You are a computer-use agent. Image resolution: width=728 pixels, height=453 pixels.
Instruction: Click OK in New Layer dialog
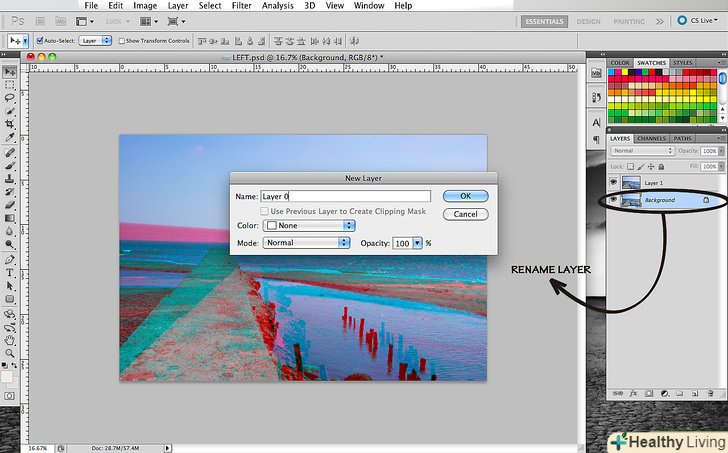point(465,196)
